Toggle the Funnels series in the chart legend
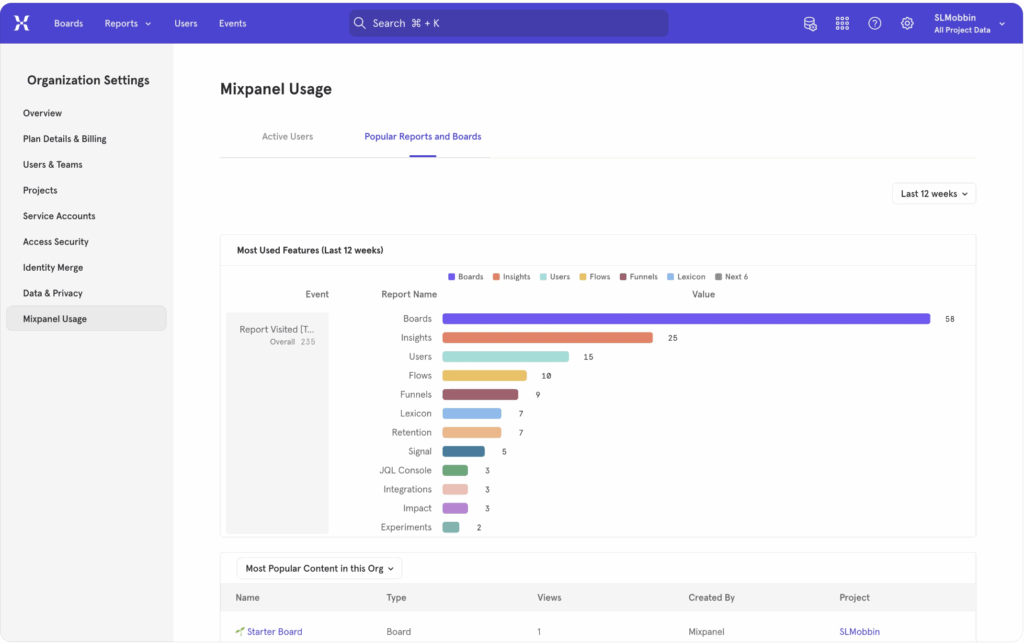The image size is (1024, 644). click(x=638, y=276)
